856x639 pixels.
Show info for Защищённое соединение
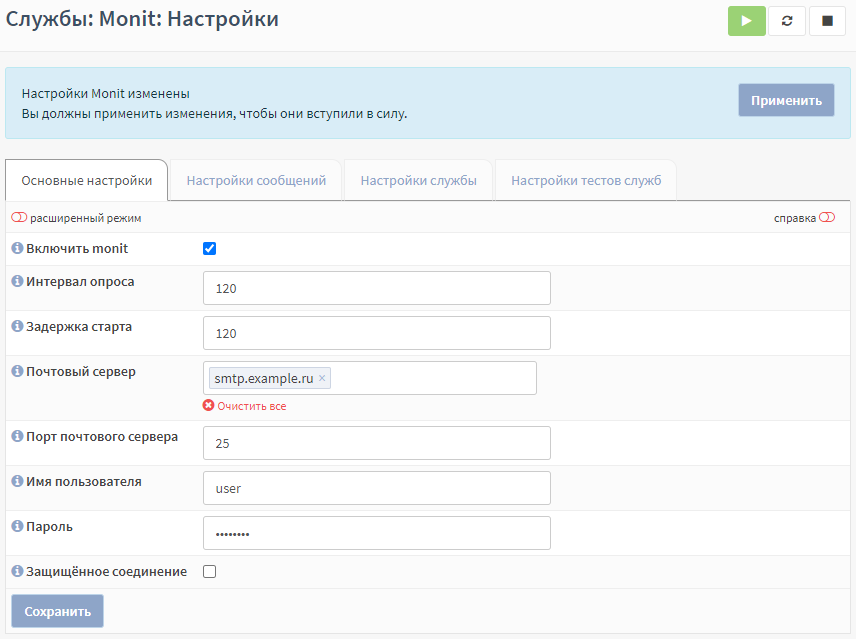tap(17, 571)
